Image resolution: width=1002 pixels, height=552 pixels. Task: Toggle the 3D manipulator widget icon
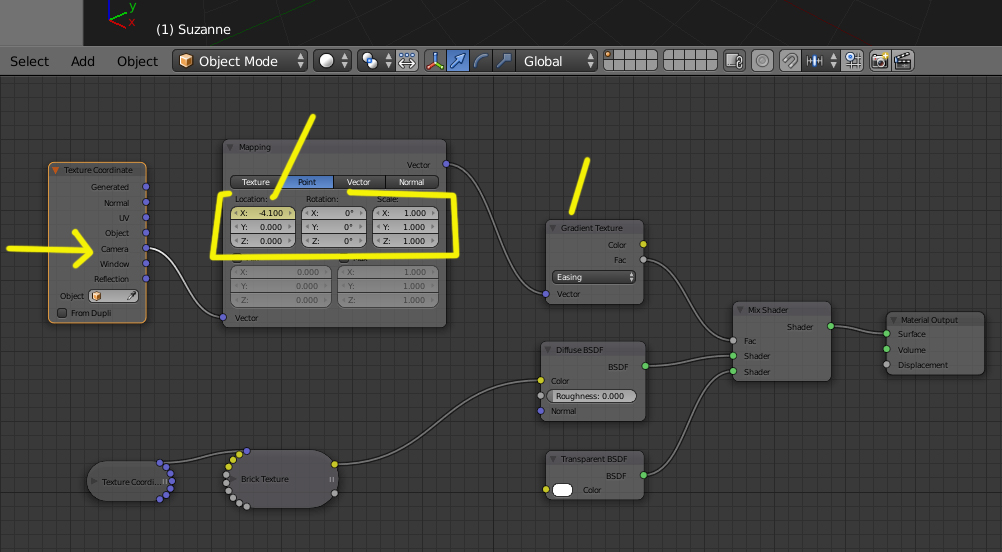(x=435, y=61)
